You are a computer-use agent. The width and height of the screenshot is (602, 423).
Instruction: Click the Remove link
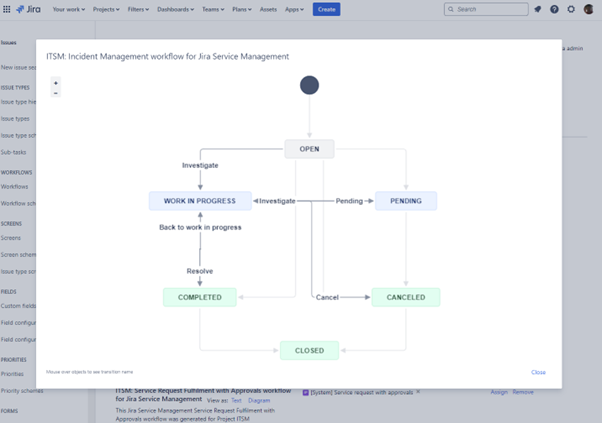click(x=523, y=392)
